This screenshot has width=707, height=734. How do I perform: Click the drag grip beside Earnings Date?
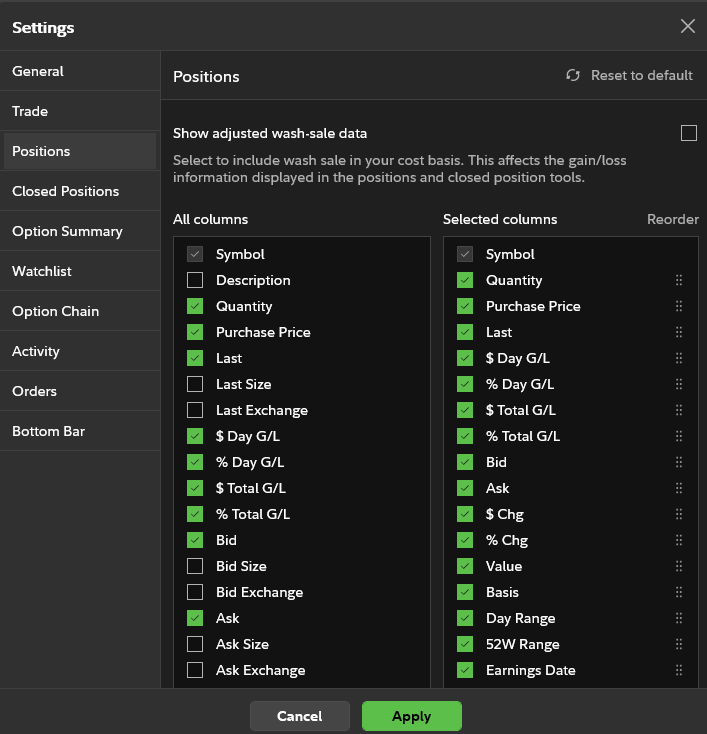click(x=679, y=671)
